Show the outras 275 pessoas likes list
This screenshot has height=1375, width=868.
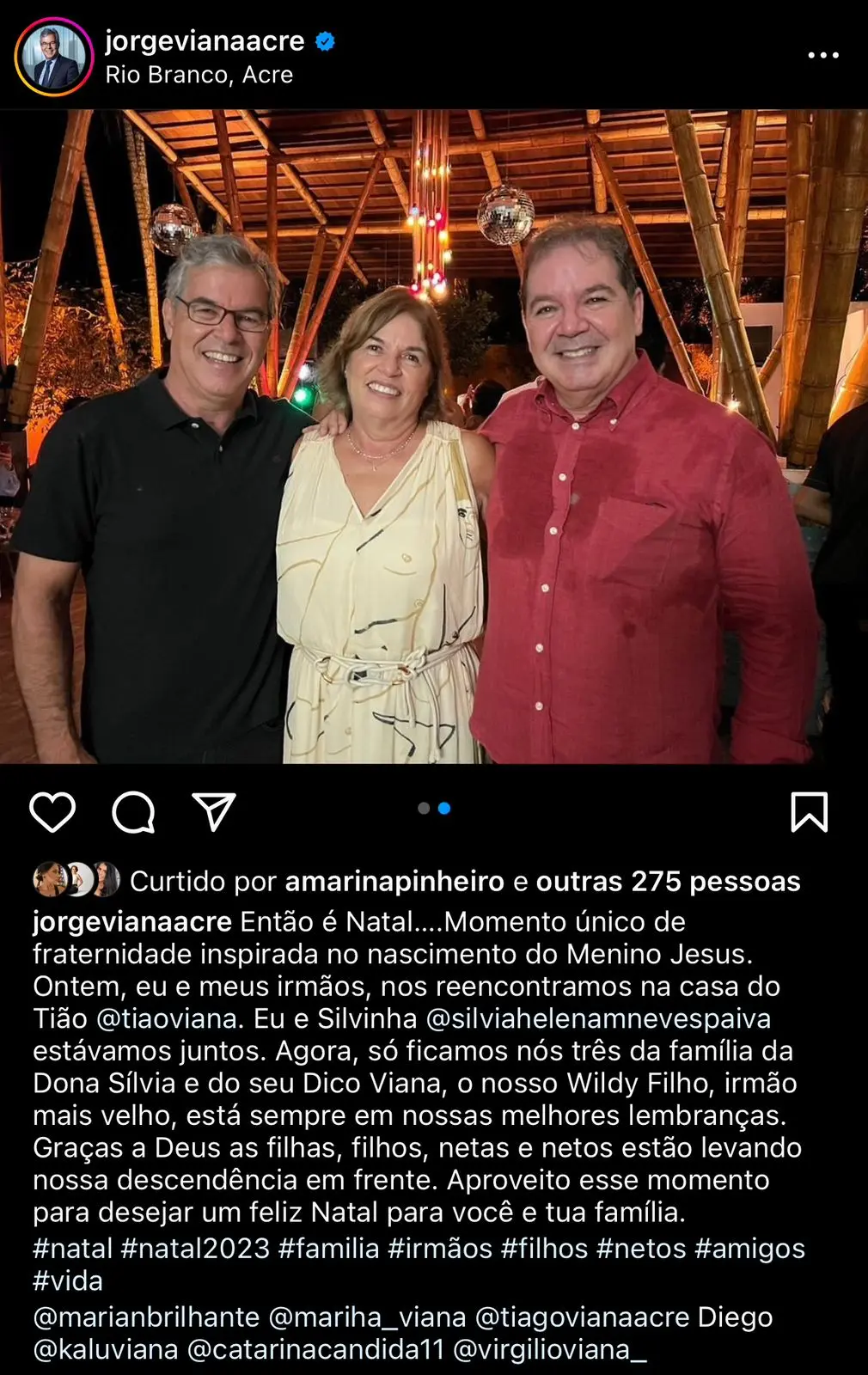(669, 882)
